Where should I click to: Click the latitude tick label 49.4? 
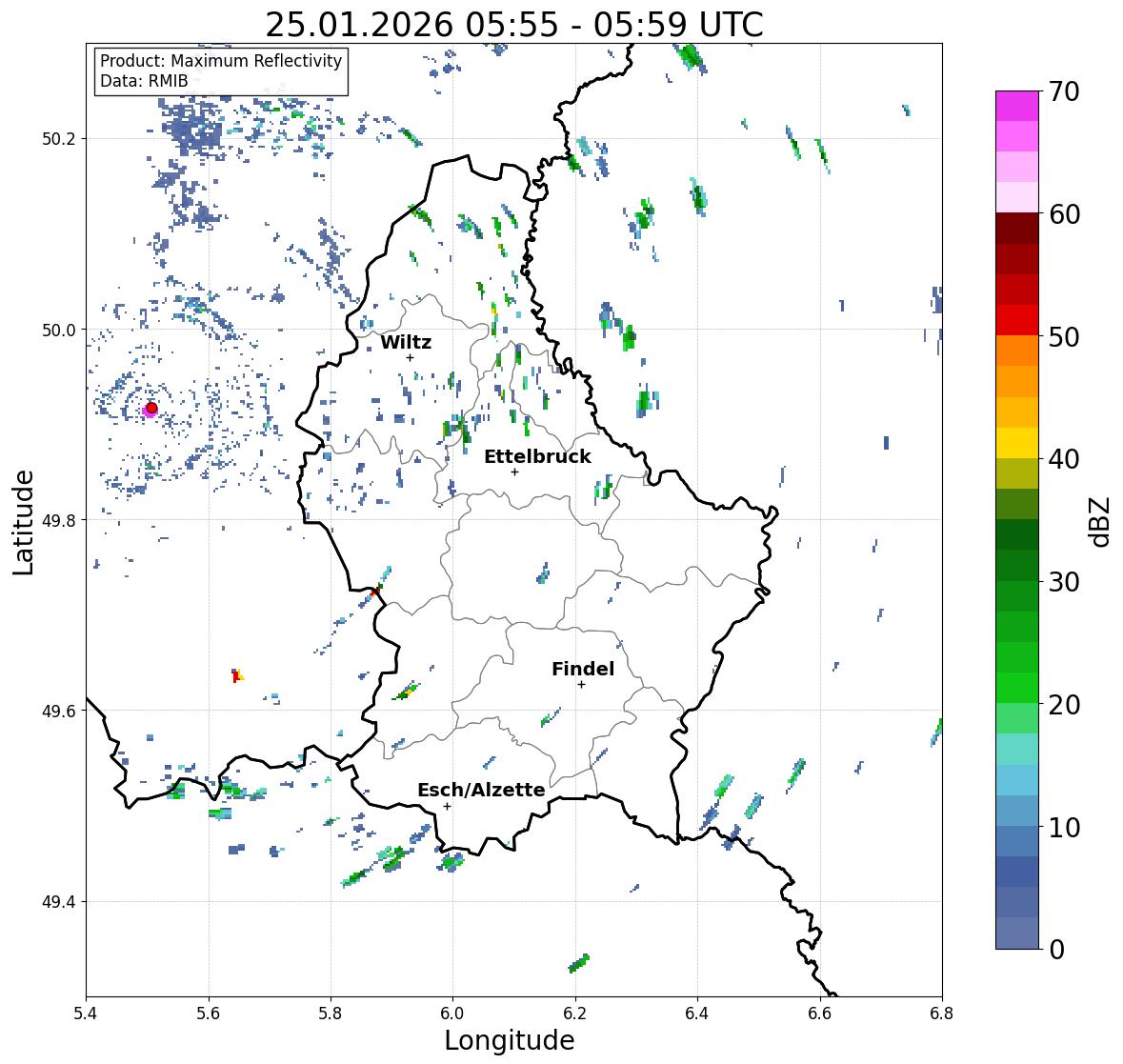(x=59, y=902)
